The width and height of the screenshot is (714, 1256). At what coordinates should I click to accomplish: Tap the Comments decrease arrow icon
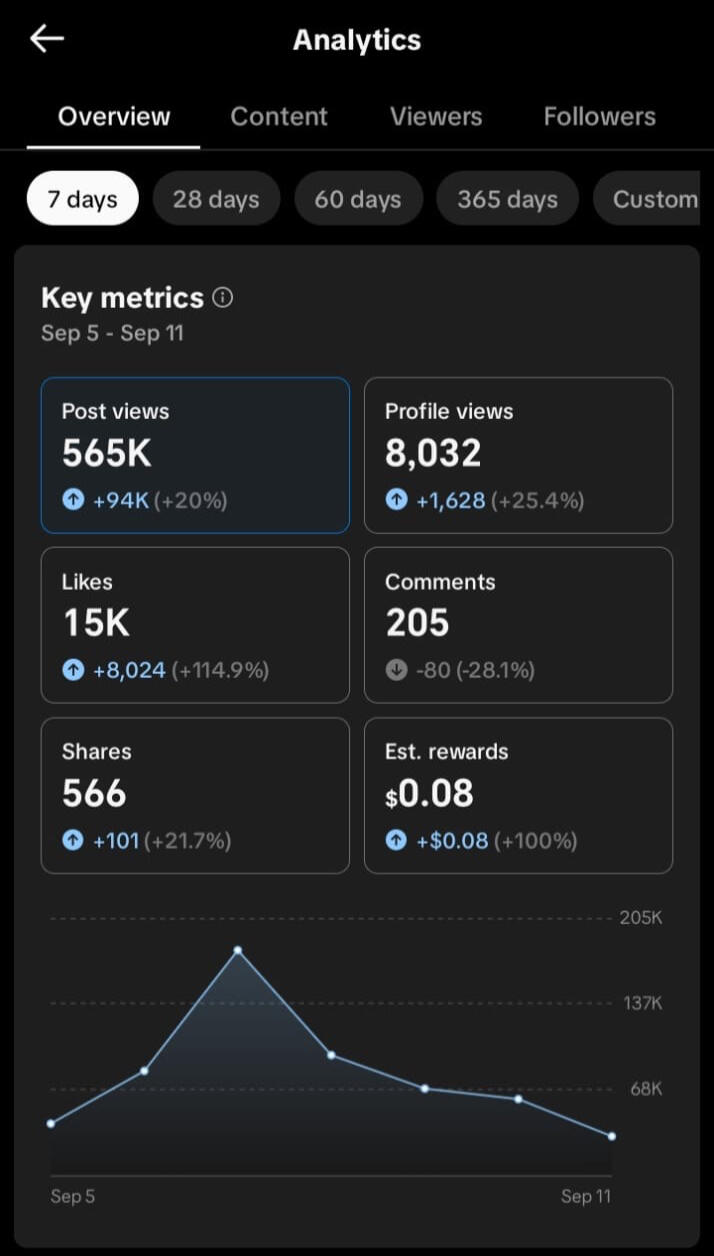397,670
